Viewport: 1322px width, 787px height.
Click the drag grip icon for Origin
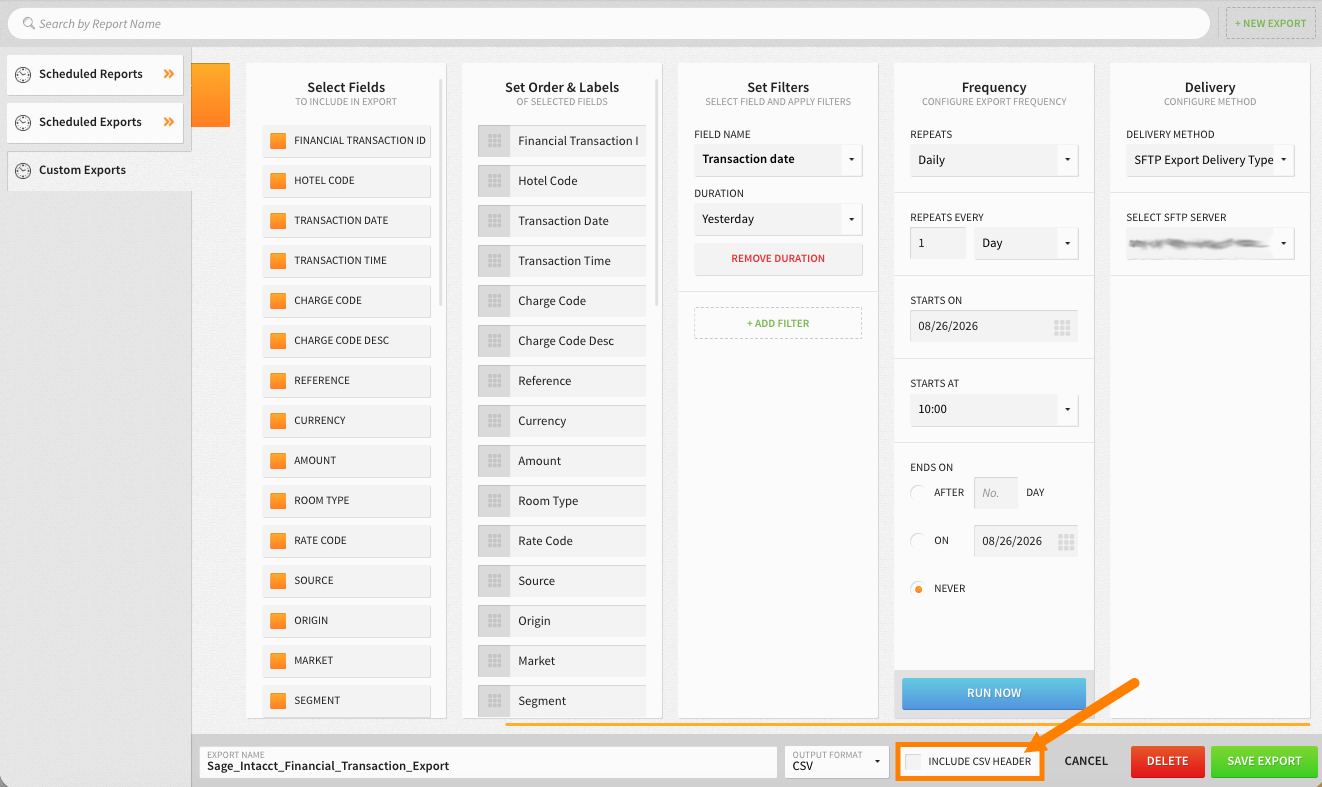point(493,621)
